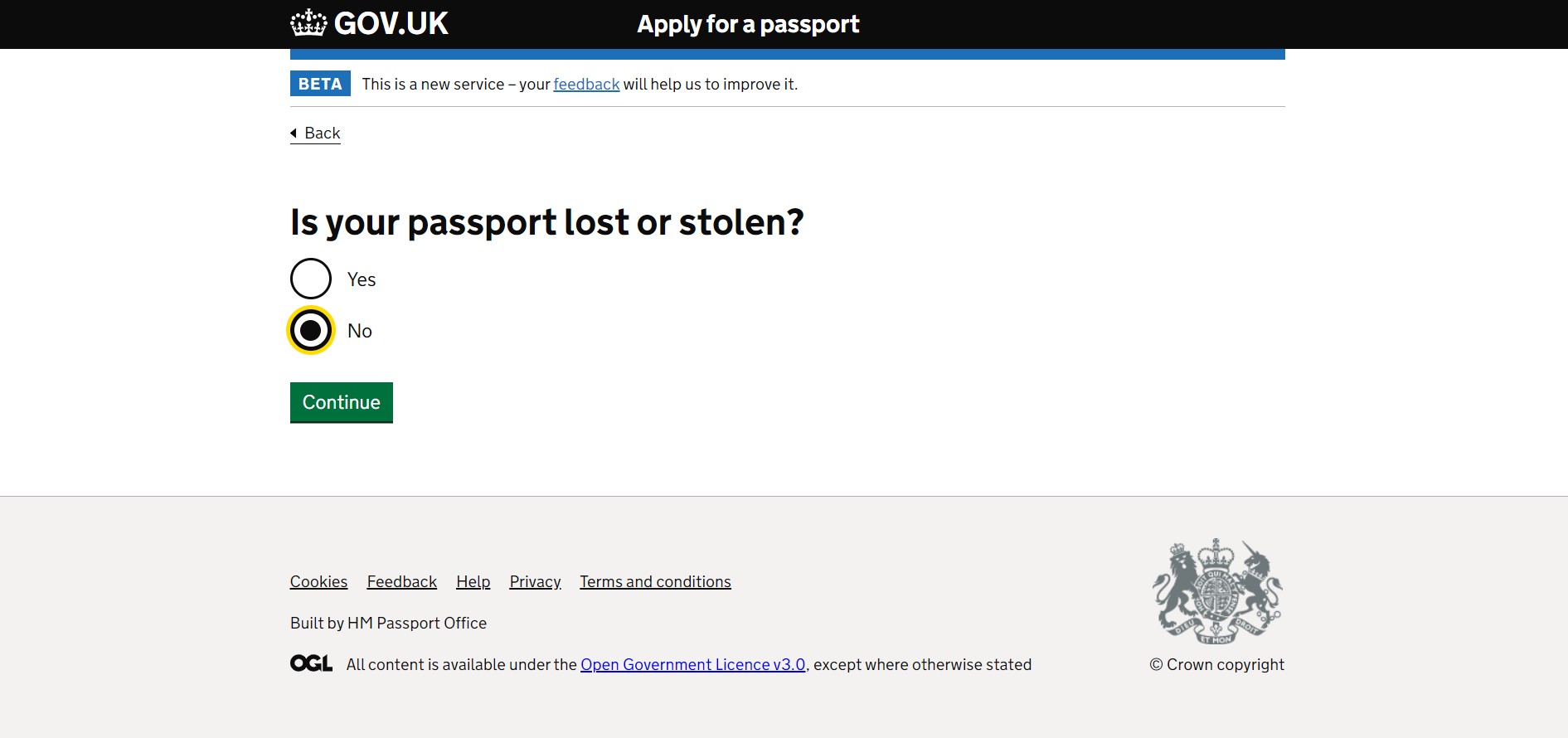Open the Help footer link
The image size is (1568, 738).
coord(473,581)
